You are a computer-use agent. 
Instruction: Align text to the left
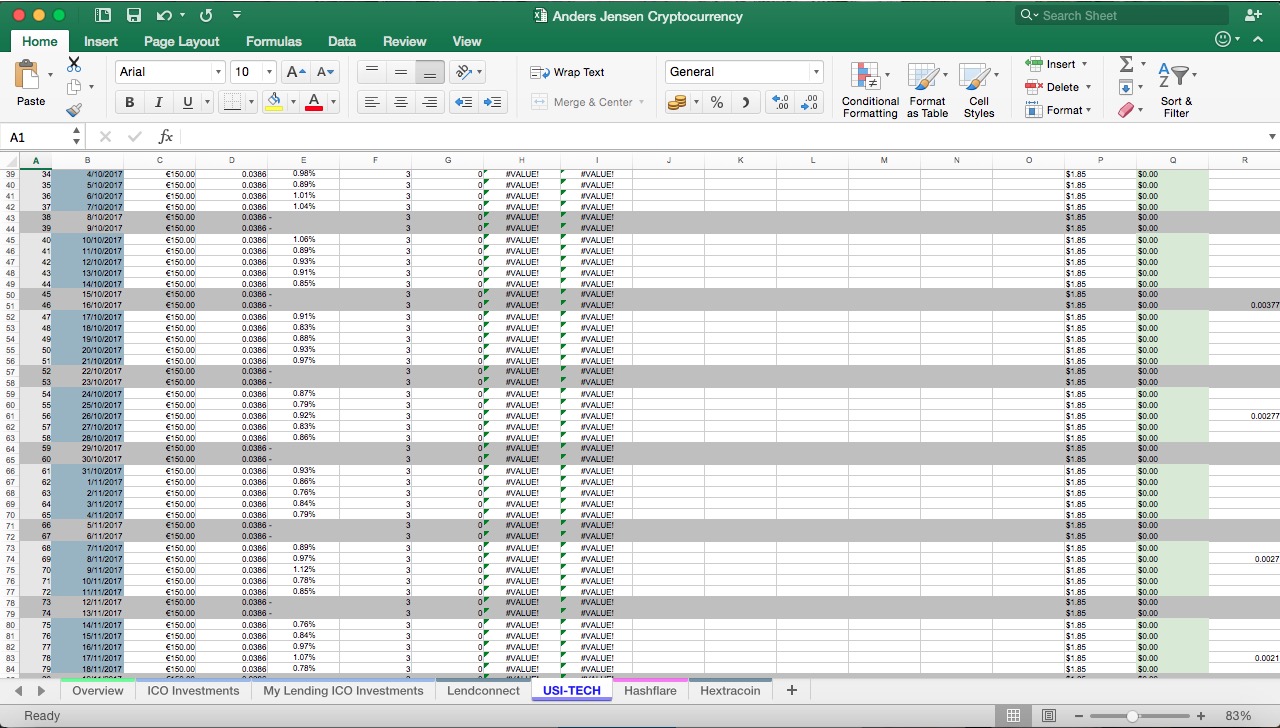[x=372, y=102]
